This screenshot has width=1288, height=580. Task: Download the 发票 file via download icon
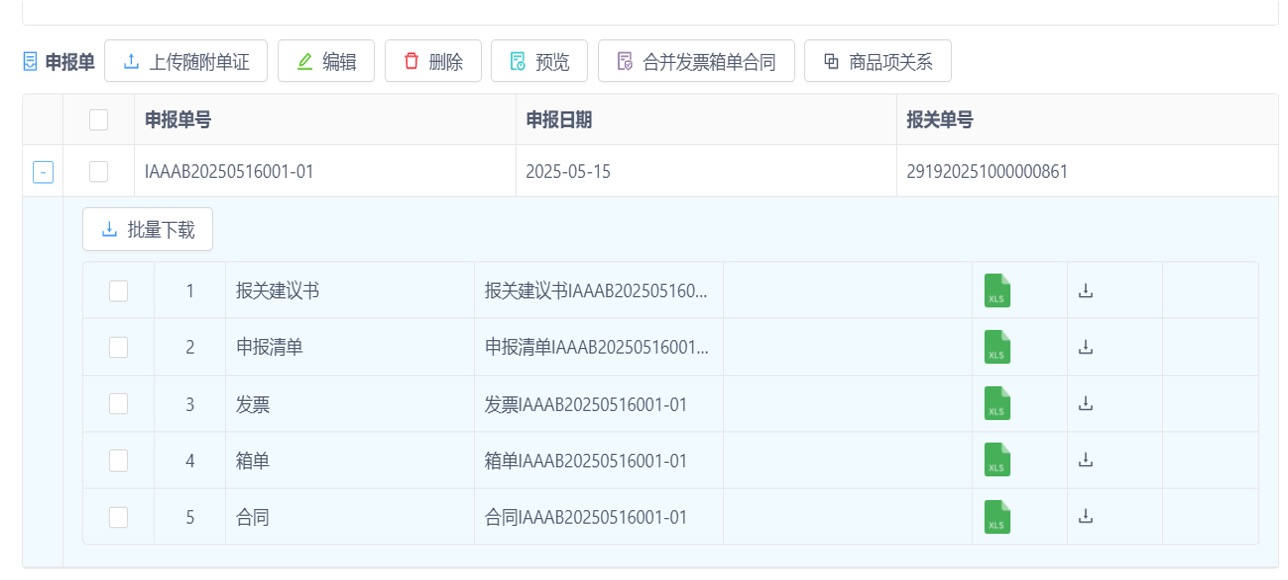[1086, 404]
